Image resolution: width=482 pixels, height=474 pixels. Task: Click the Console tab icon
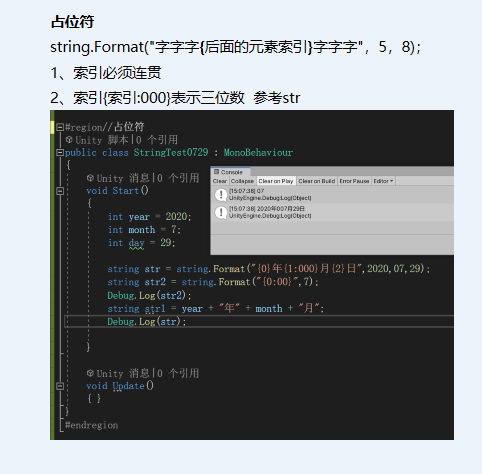(x=217, y=172)
